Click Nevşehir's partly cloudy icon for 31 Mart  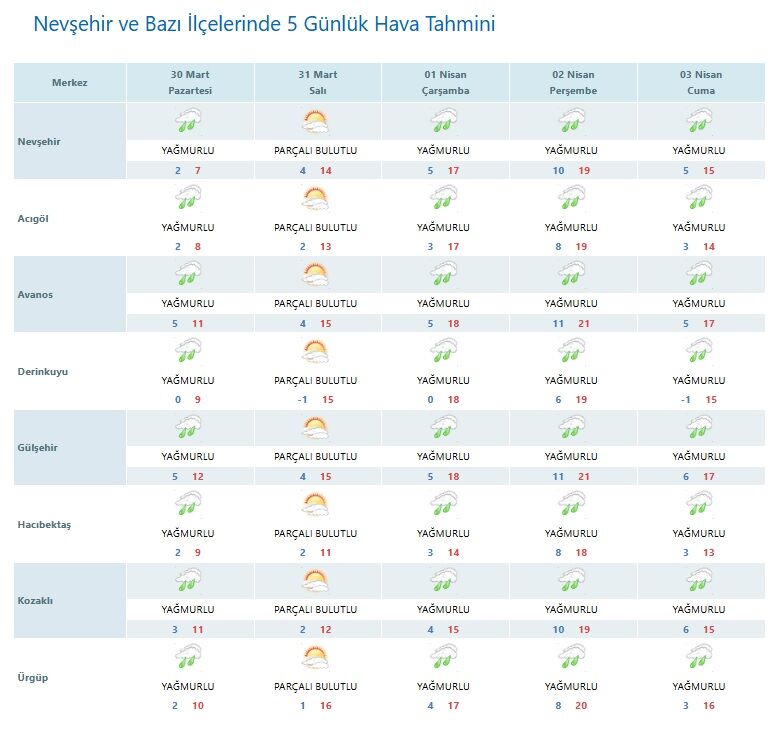point(315,122)
